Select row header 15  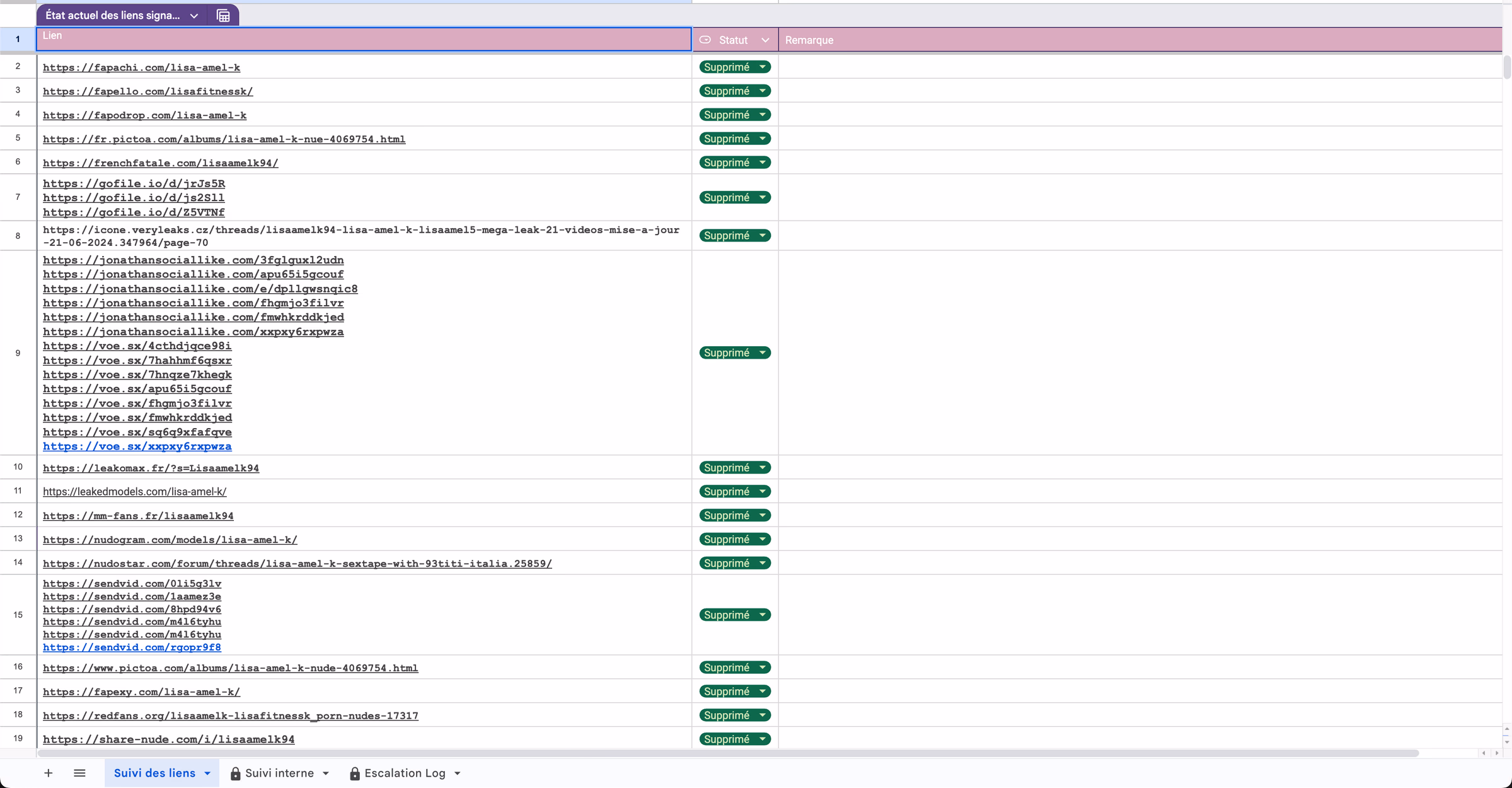coord(18,615)
